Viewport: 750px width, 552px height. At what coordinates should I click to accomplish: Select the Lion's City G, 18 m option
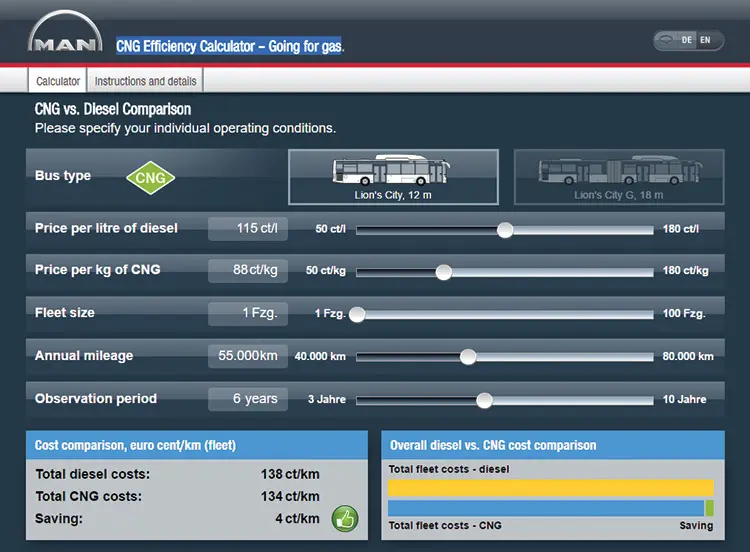(619, 177)
